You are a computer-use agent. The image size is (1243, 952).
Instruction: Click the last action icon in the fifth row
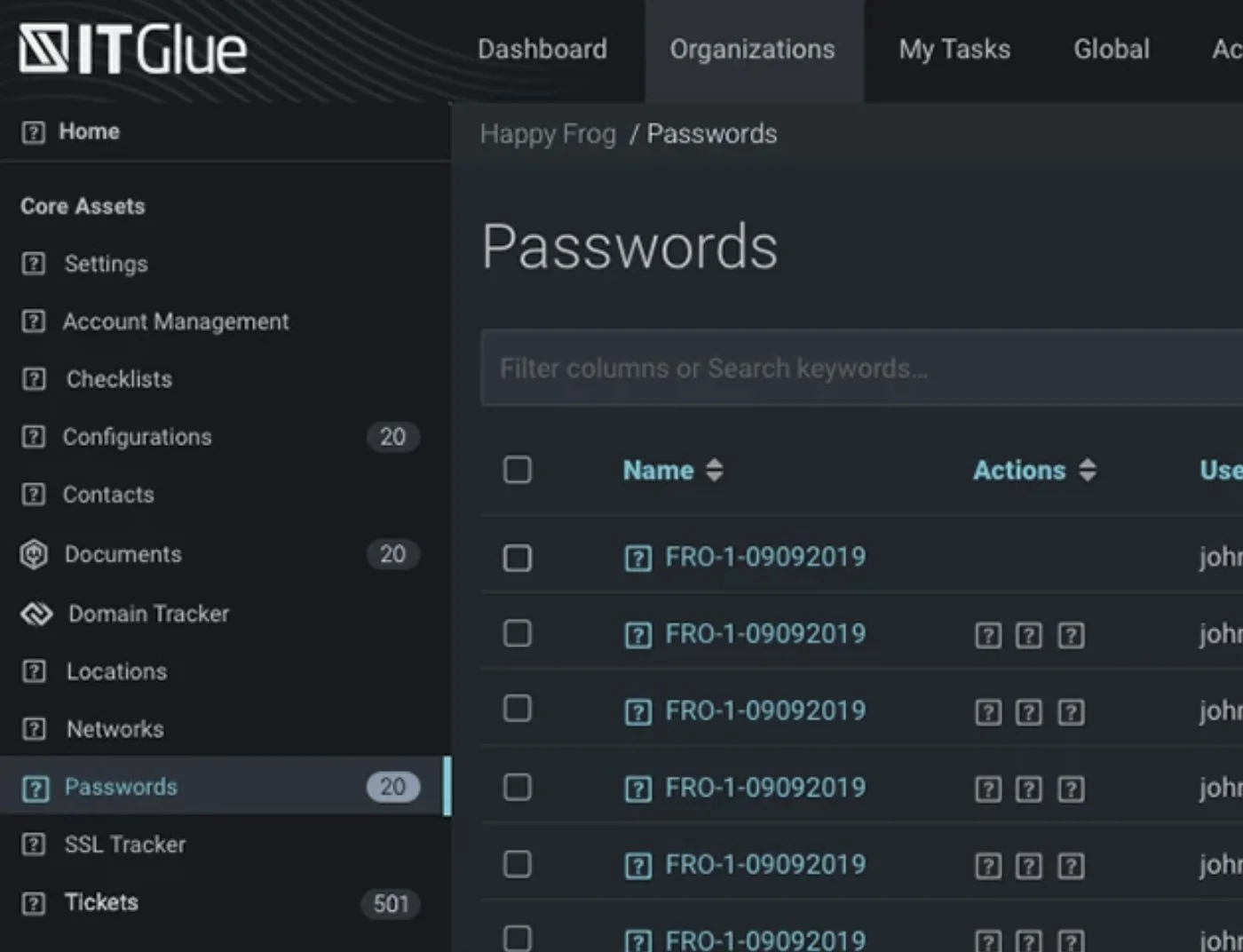pyautogui.click(x=1071, y=866)
